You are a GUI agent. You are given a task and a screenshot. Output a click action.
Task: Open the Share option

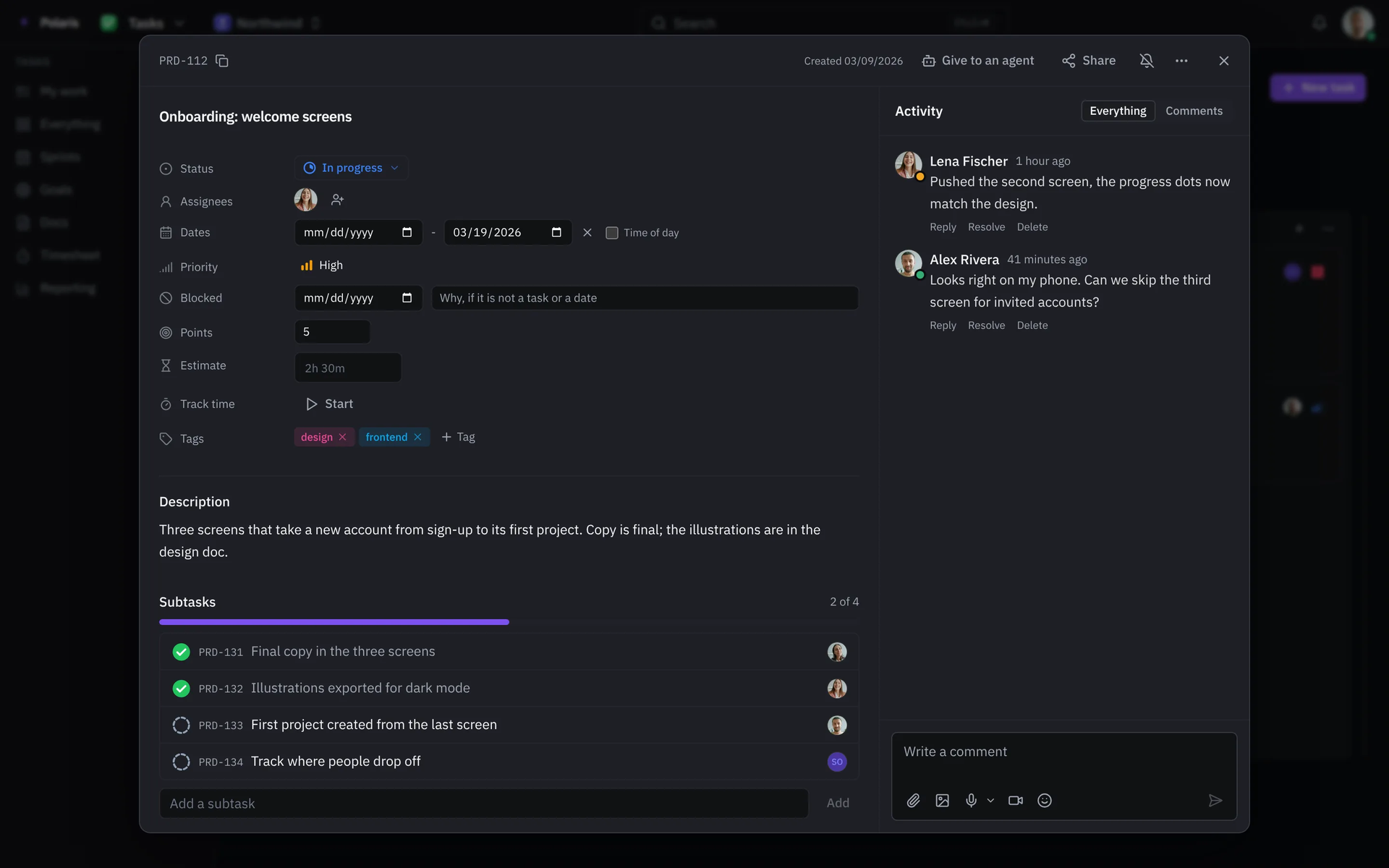point(1089,61)
